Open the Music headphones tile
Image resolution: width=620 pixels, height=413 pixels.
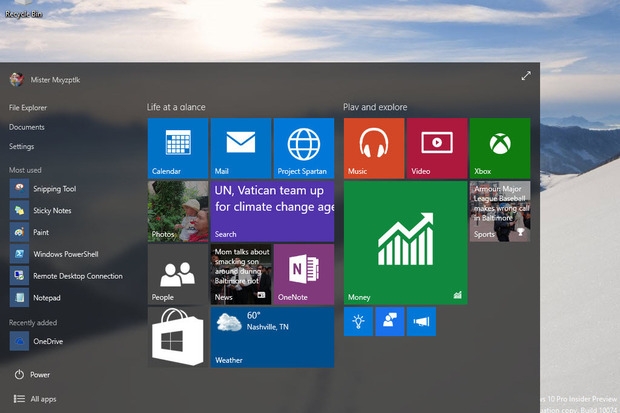tap(374, 148)
